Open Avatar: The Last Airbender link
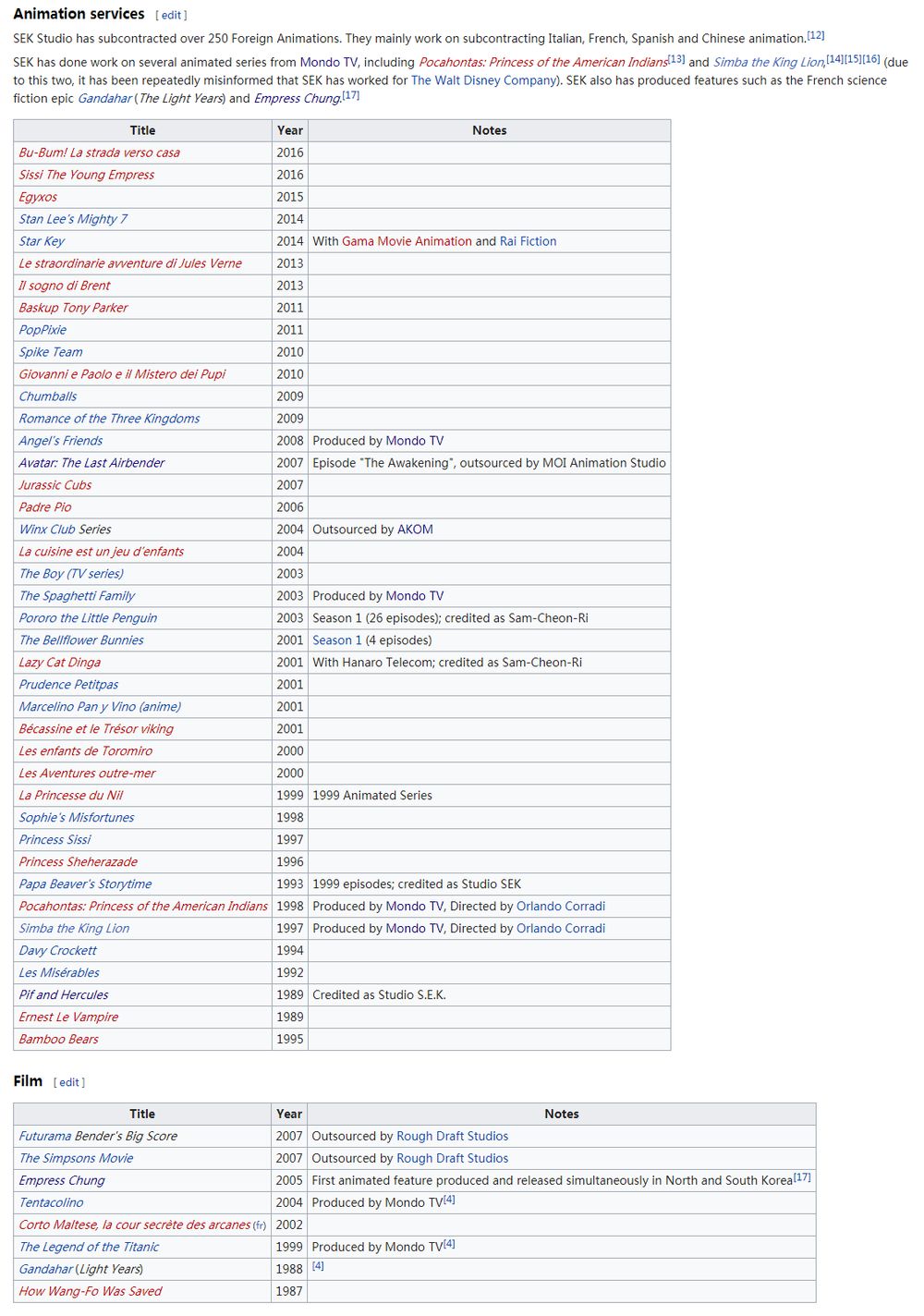Viewport: 924px width, 1316px height. pyautogui.click(x=91, y=463)
